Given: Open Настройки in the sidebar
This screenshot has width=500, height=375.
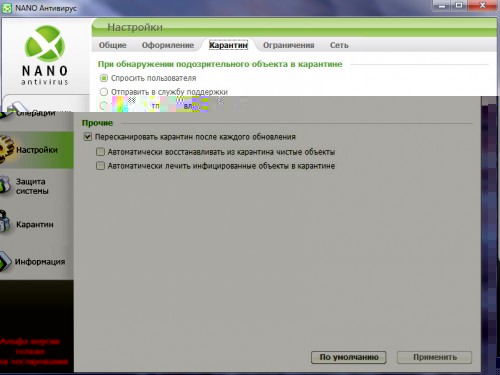Looking at the screenshot, I should click(x=37, y=150).
